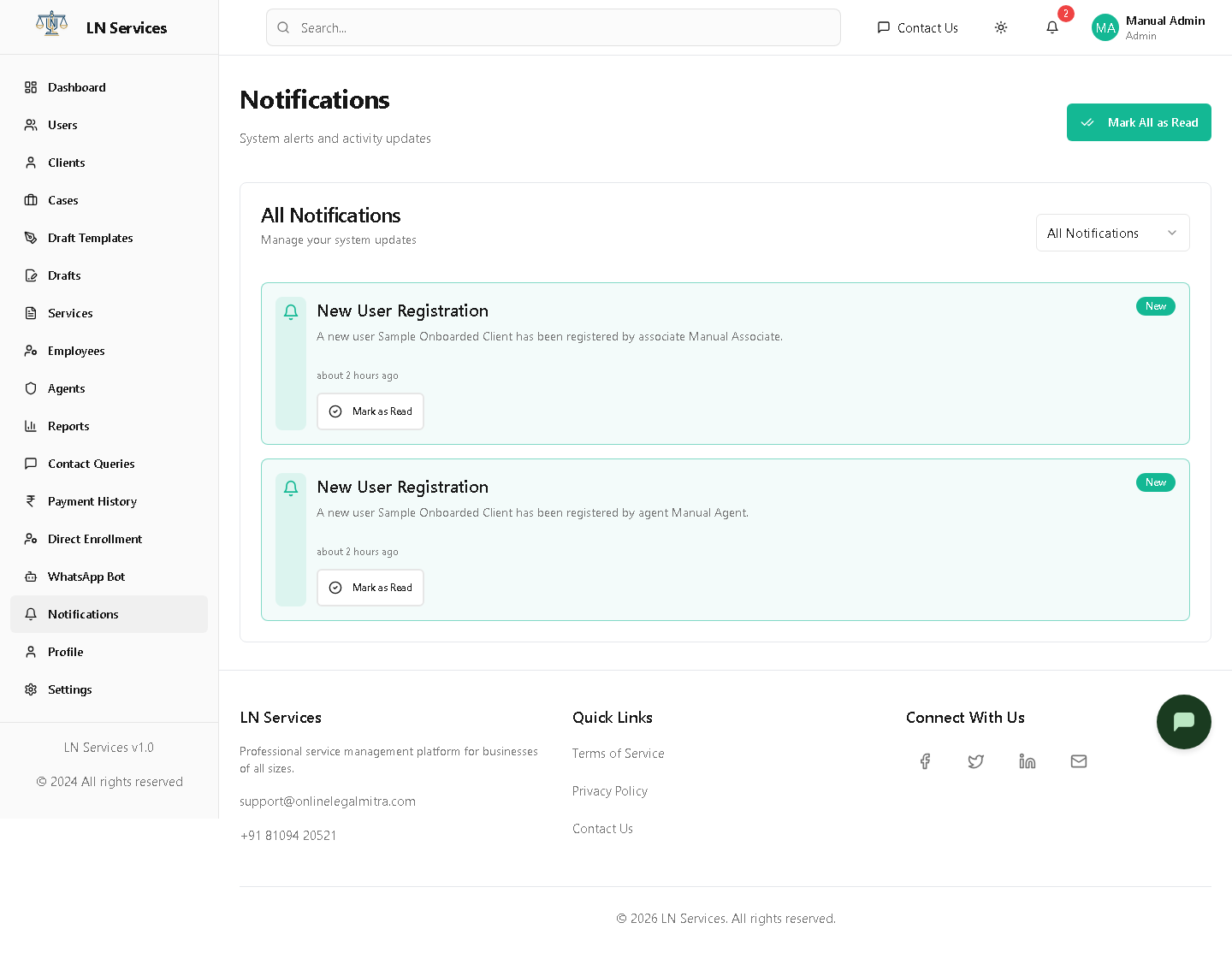The height and width of the screenshot is (976, 1232).
Task: Click the email envelope icon in footer
Action: point(1079,761)
